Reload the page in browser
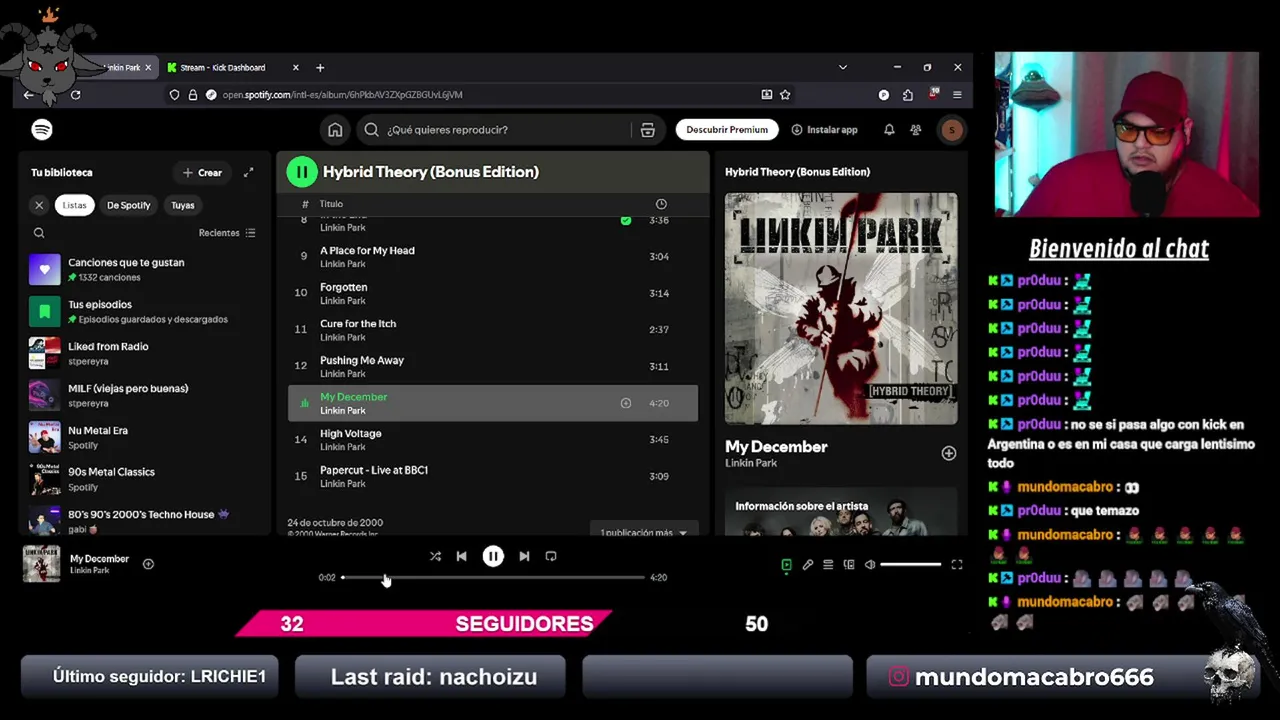This screenshot has width=1280, height=720. pyautogui.click(x=75, y=95)
